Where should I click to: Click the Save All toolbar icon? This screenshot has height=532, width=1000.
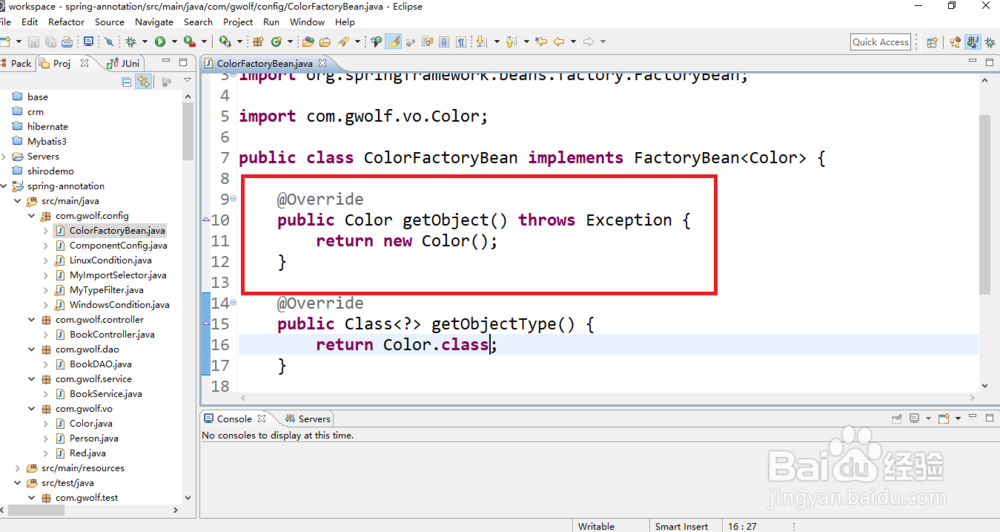(x=50, y=41)
